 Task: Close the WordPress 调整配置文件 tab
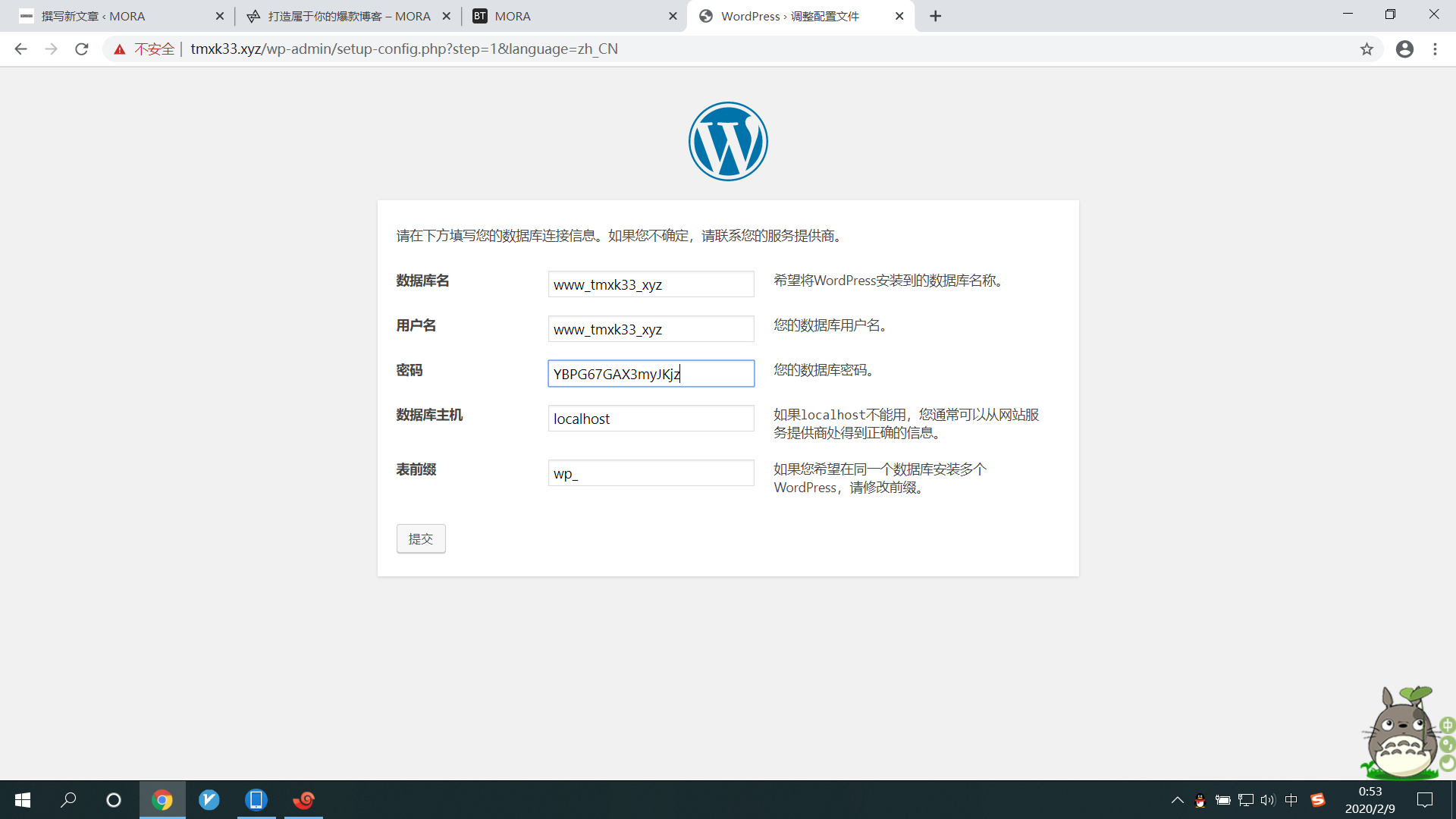[x=899, y=16]
